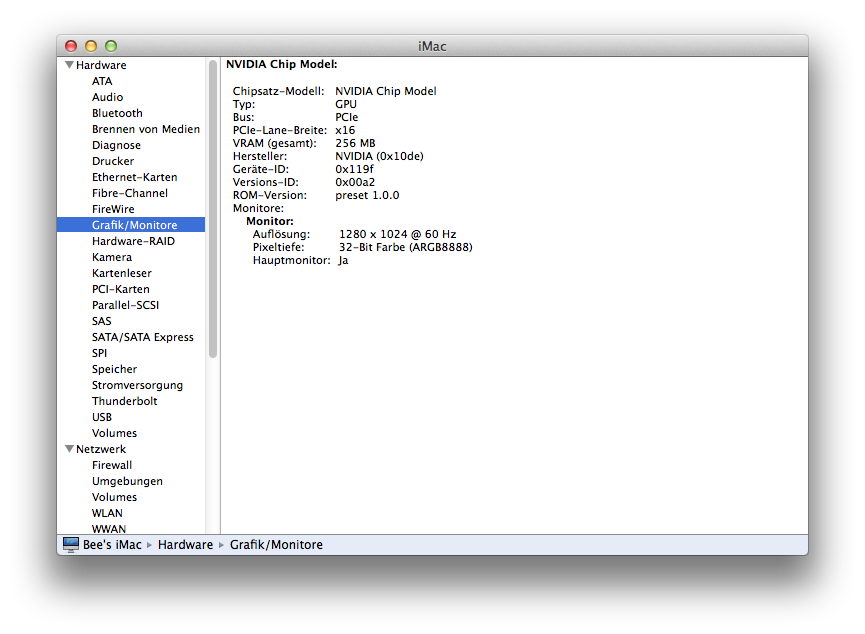Select FireWire in the sidebar

[113, 209]
